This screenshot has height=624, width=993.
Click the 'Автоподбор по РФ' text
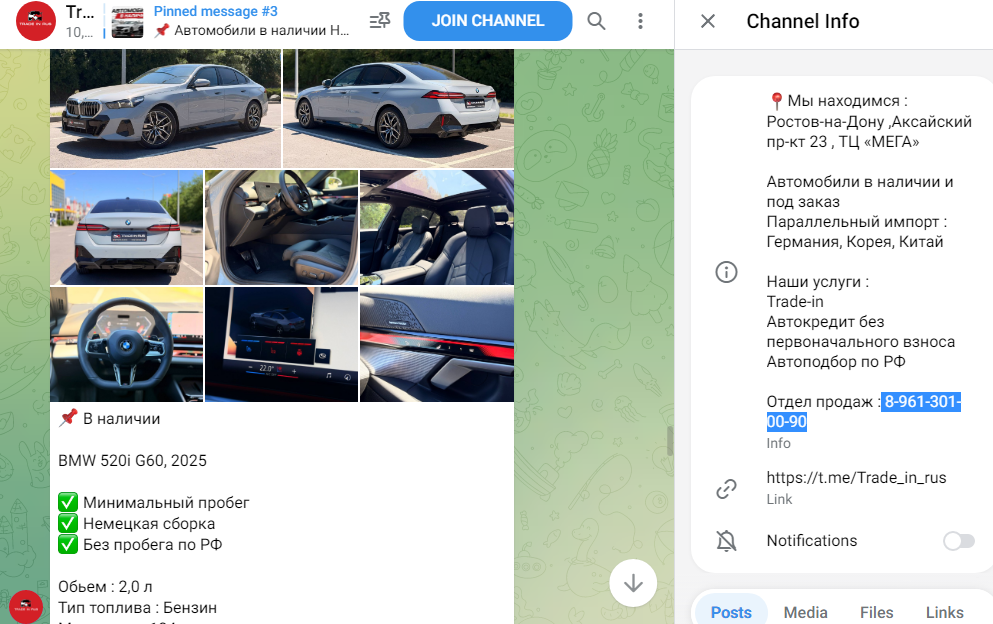pos(836,362)
